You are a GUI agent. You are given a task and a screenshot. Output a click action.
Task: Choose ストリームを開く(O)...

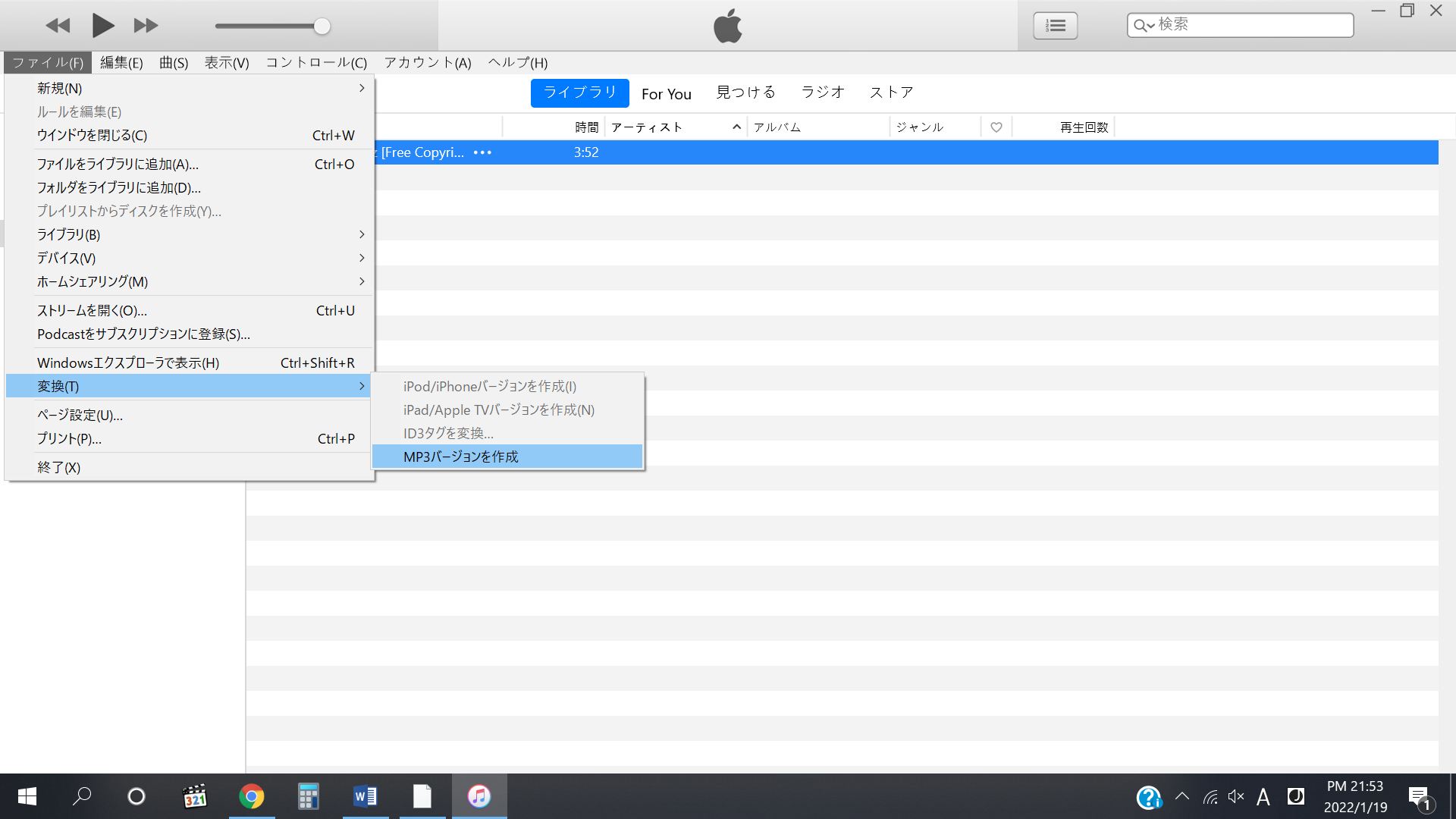190,311
